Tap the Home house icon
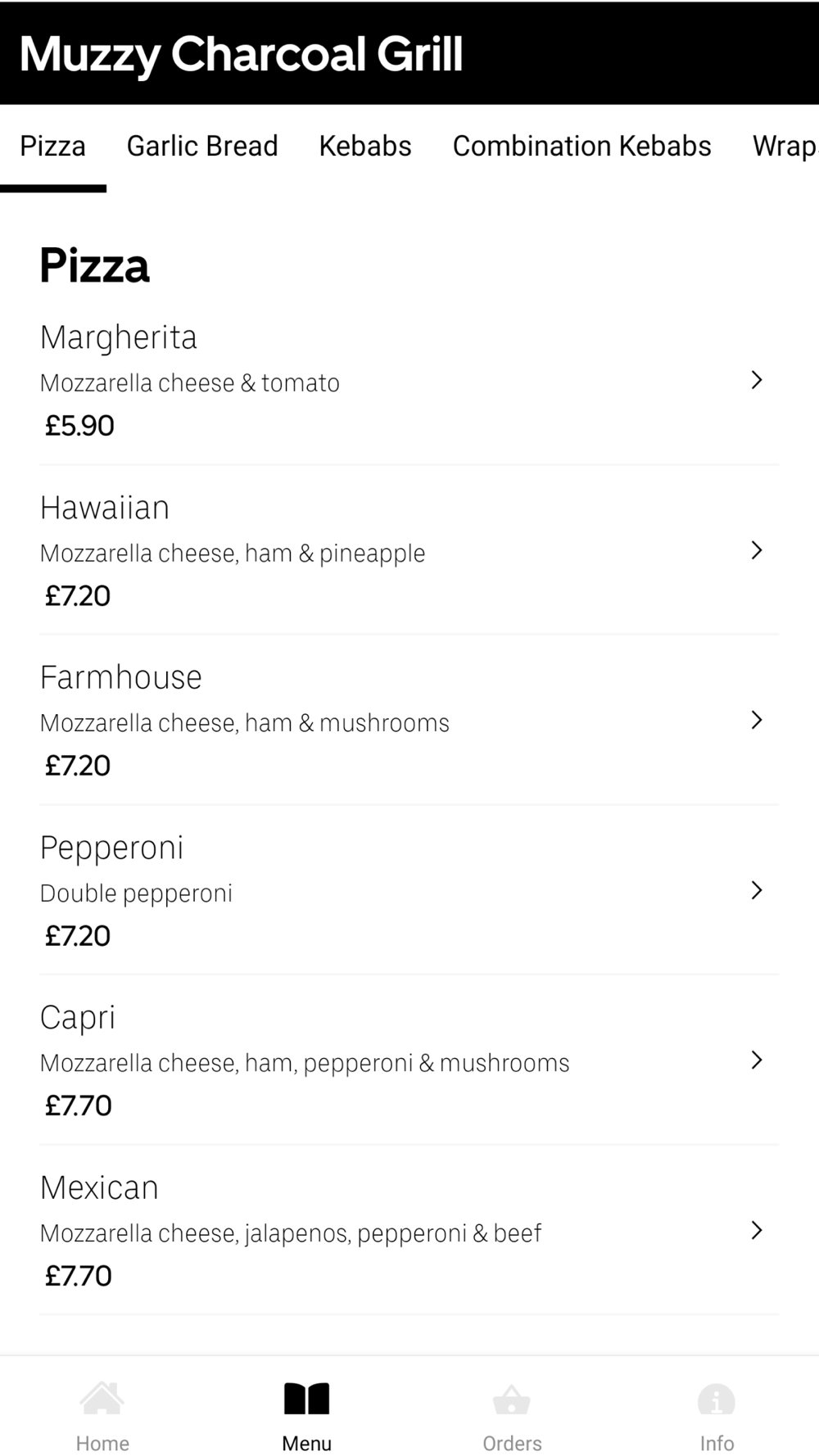 102,1399
